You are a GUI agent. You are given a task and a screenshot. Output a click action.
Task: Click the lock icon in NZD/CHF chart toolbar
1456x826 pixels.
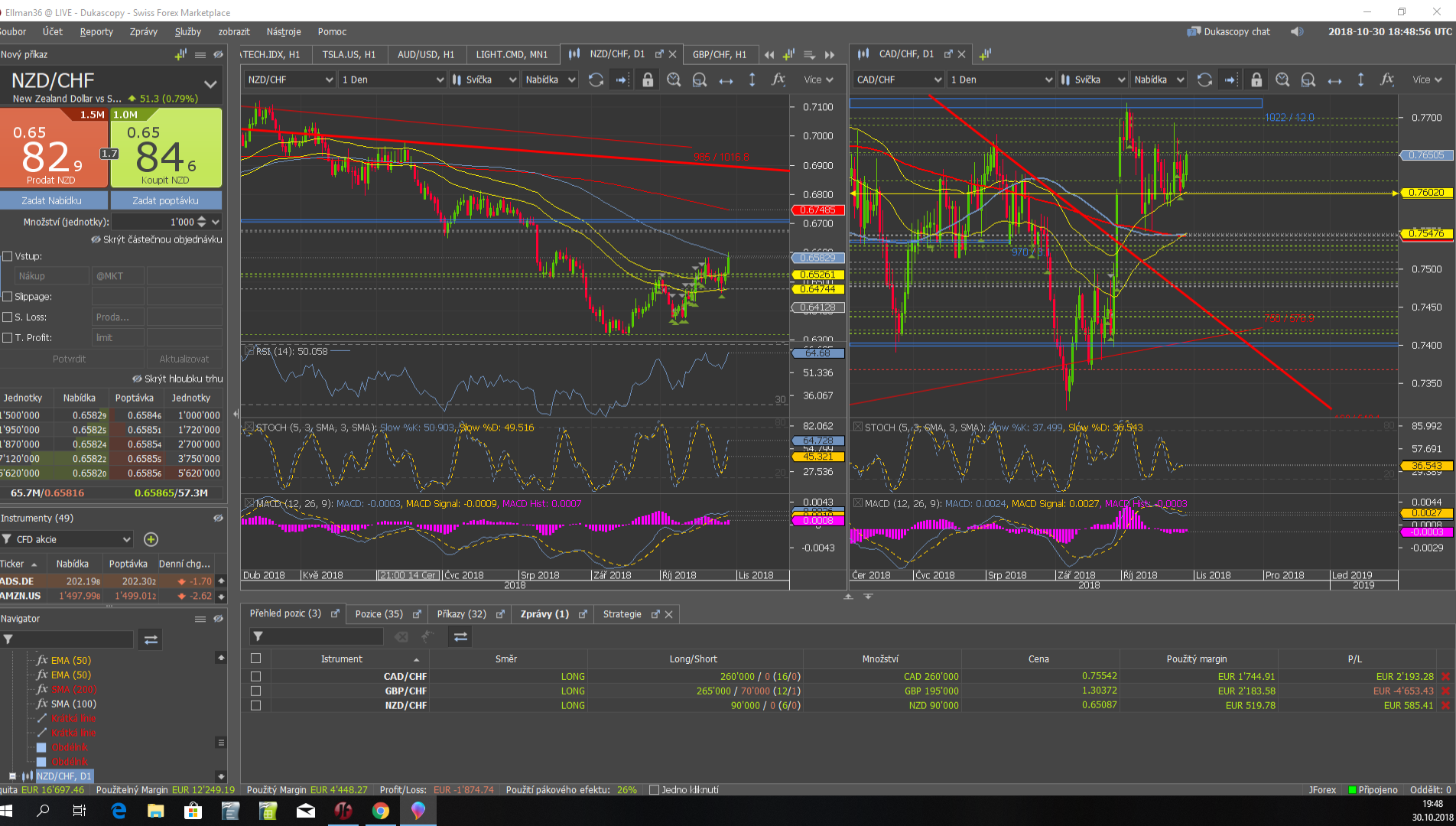click(648, 80)
